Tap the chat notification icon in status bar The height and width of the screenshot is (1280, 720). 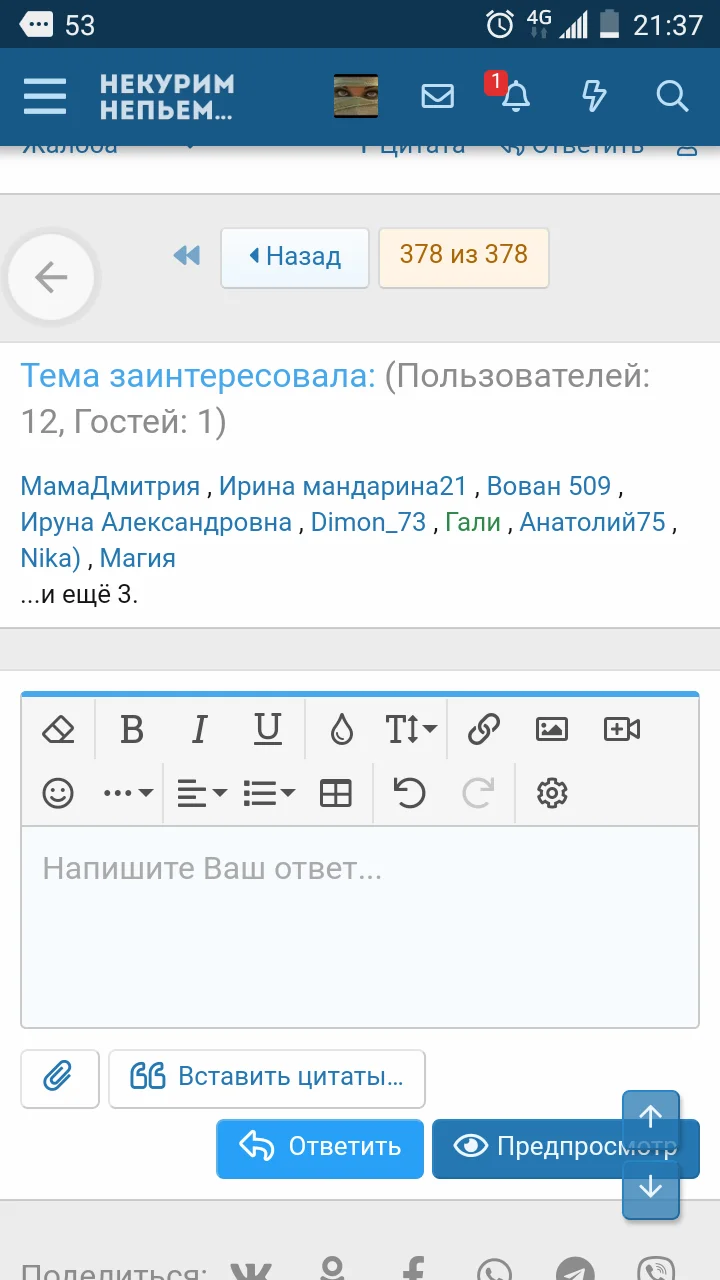[x=37, y=24]
